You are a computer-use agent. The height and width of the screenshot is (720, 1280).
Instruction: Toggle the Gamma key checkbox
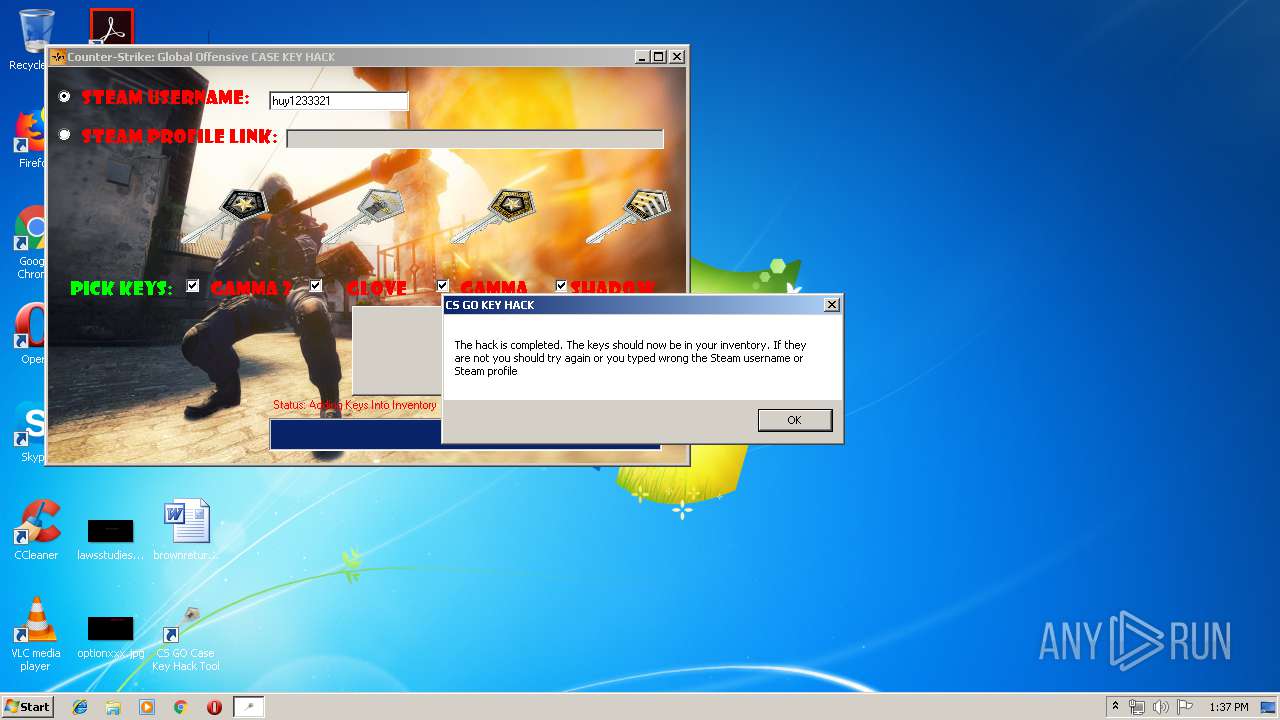click(443, 286)
